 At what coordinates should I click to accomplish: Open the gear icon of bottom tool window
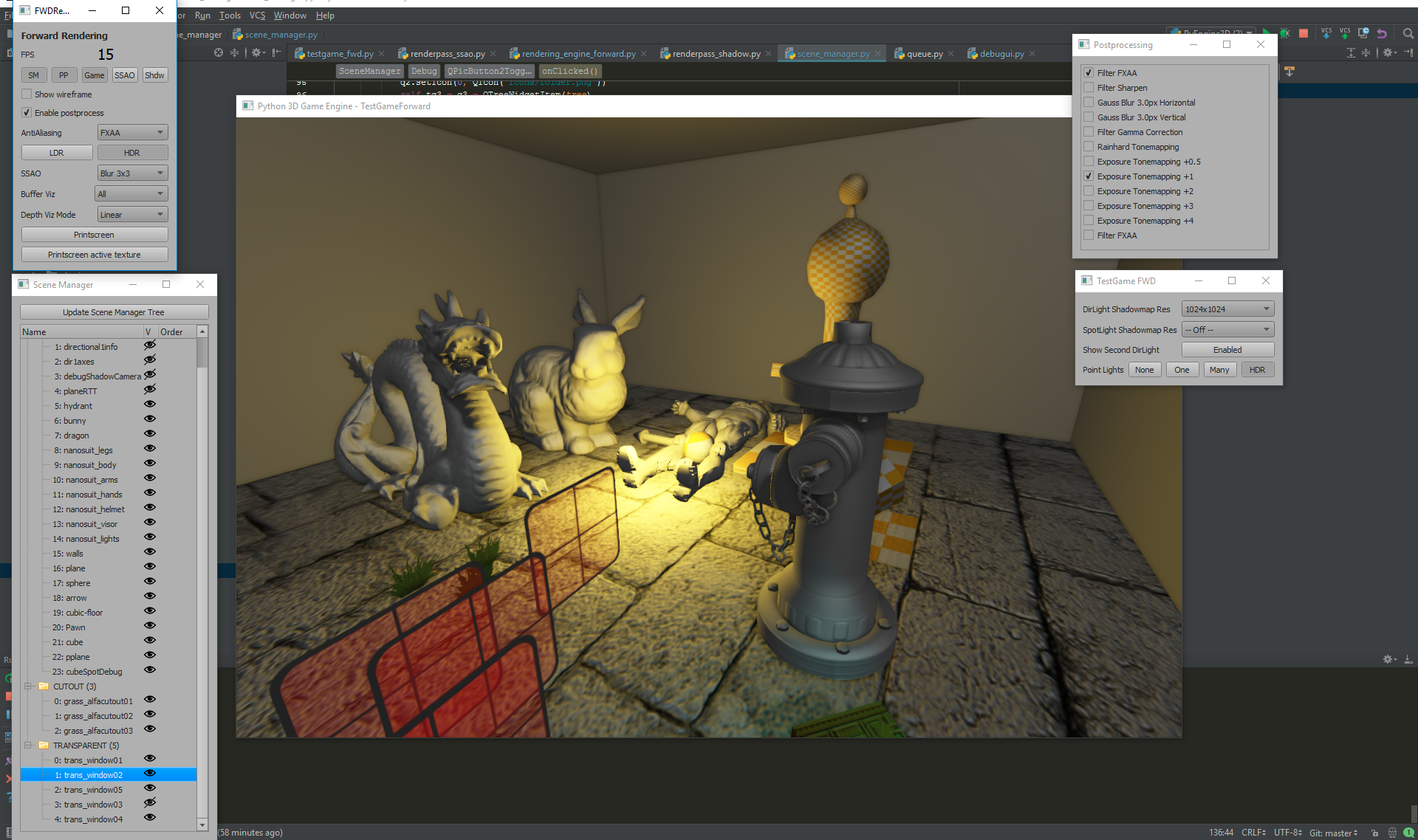pyautogui.click(x=1388, y=659)
